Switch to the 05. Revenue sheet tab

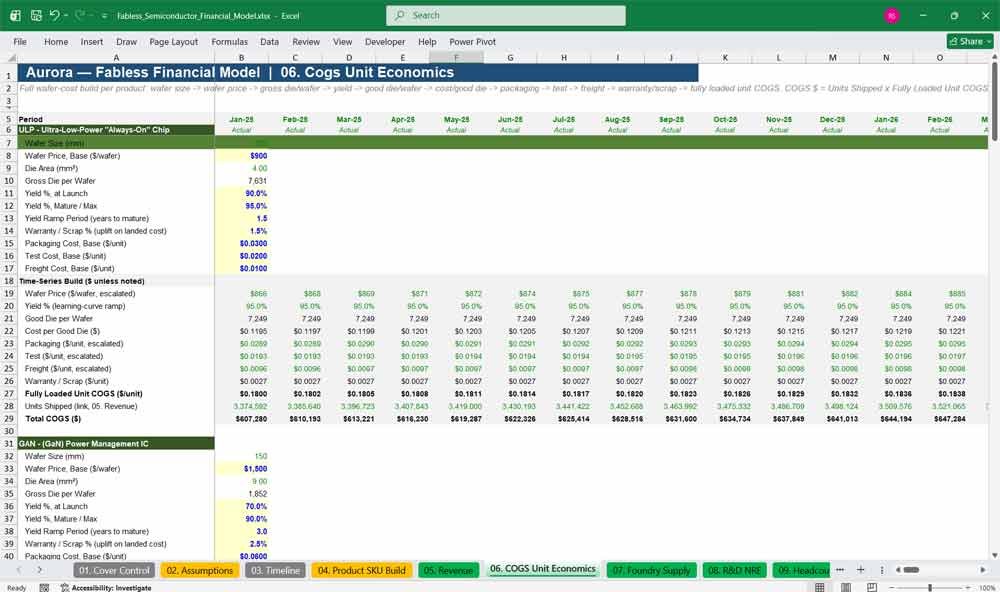448,570
